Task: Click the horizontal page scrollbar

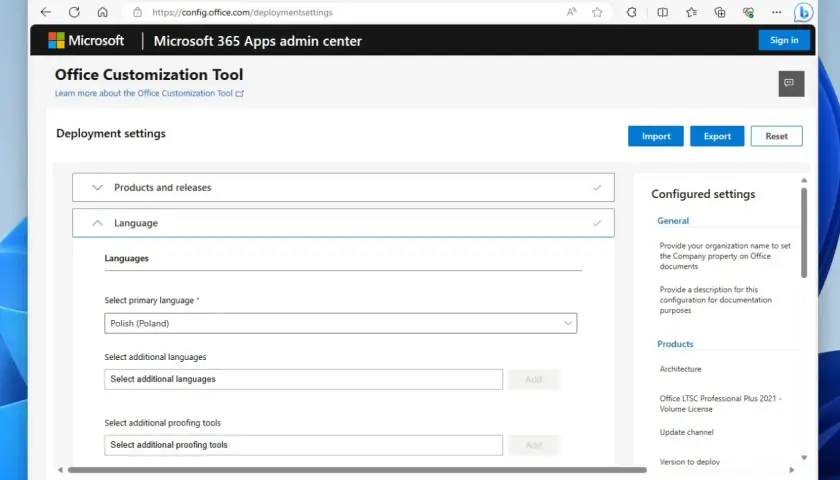Action: (357, 470)
